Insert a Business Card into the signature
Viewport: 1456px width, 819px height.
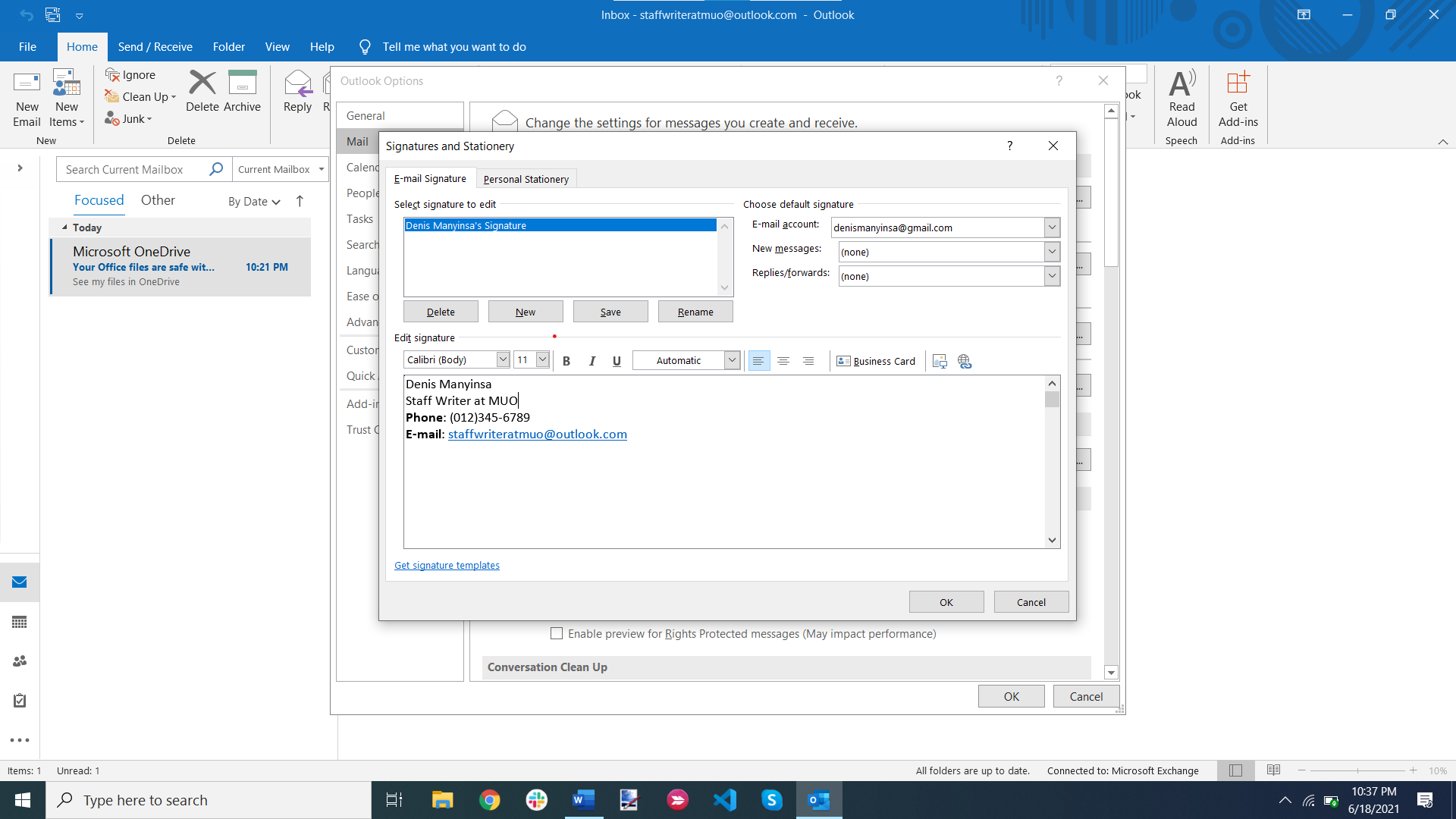[x=876, y=361]
